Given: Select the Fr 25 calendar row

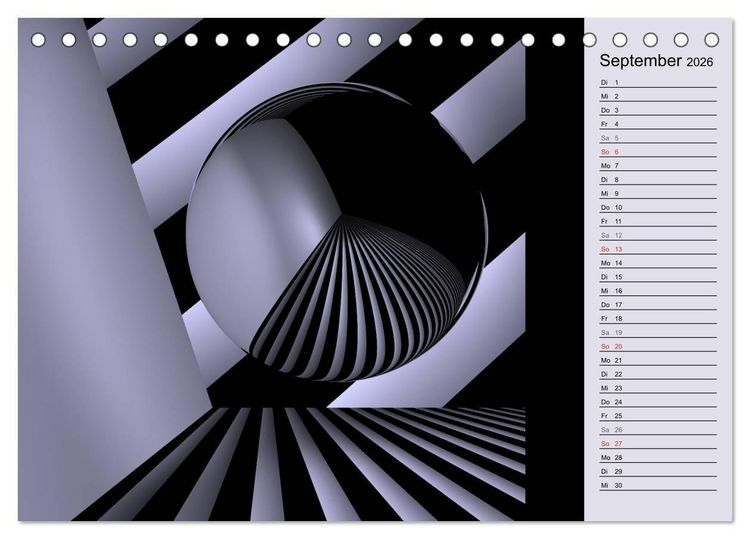Looking at the screenshot, I should pyautogui.click(x=658, y=416).
